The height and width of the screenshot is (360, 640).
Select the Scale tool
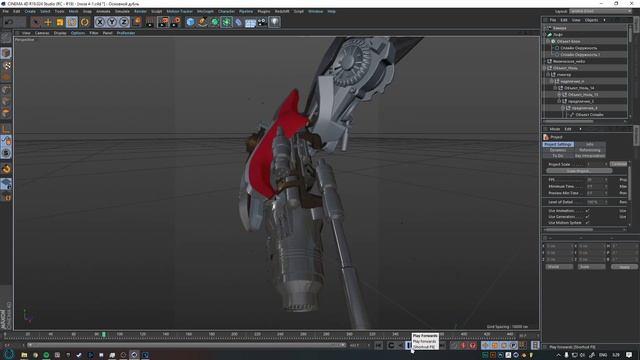[60, 22]
